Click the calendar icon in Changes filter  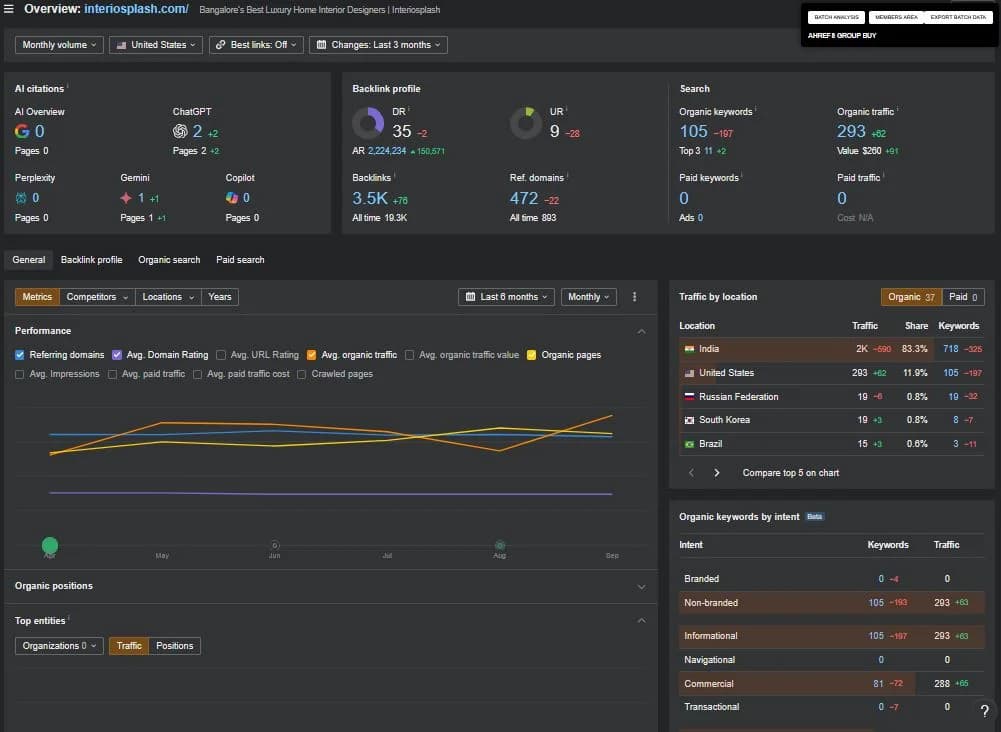(x=321, y=45)
